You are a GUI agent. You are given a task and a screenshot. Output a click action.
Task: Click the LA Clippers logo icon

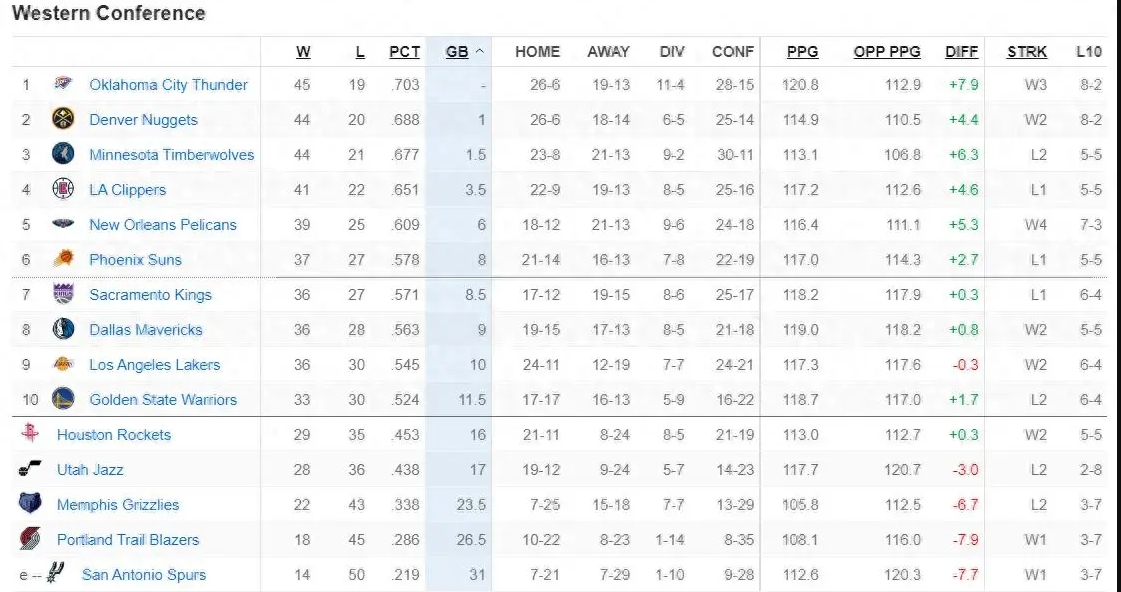[63, 189]
